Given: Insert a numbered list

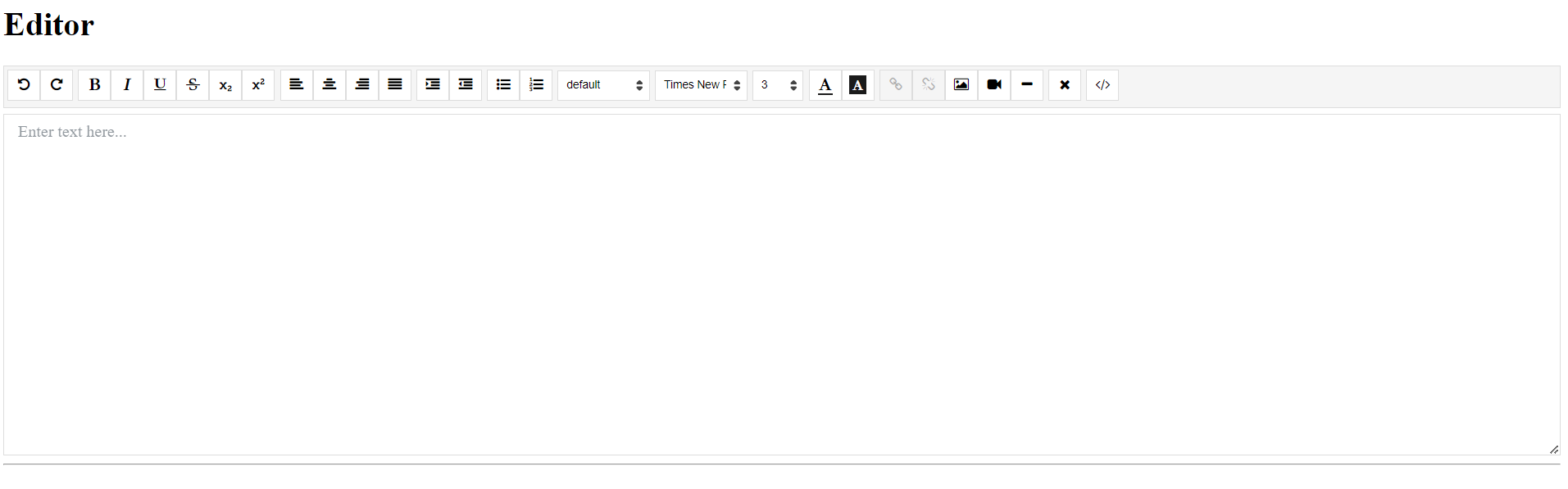Looking at the screenshot, I should (536, 84).
